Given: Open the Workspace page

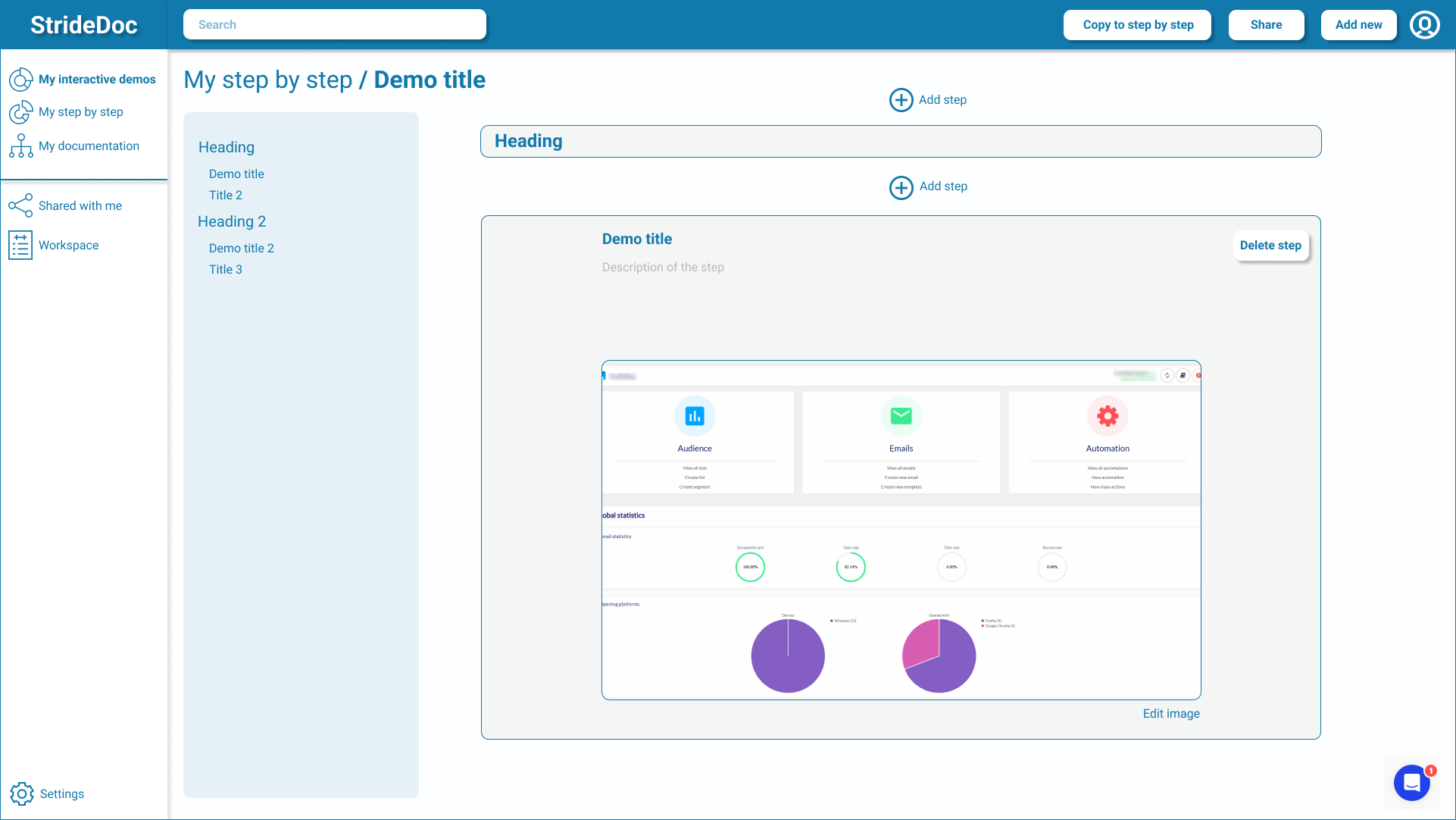Looking at the screenshot, I should click(68, 245).
